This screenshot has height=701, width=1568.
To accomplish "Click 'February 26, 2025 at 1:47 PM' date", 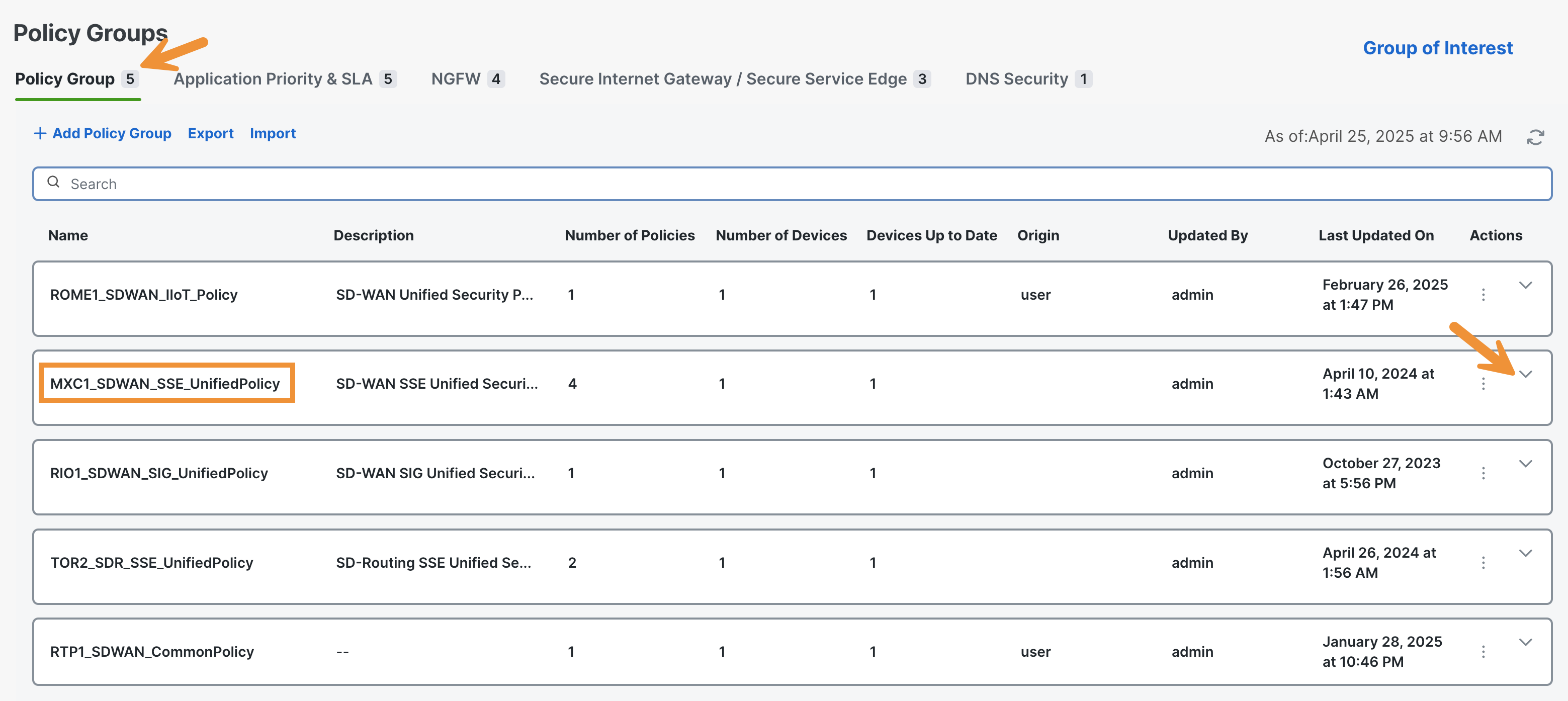I will [1385, 295].
